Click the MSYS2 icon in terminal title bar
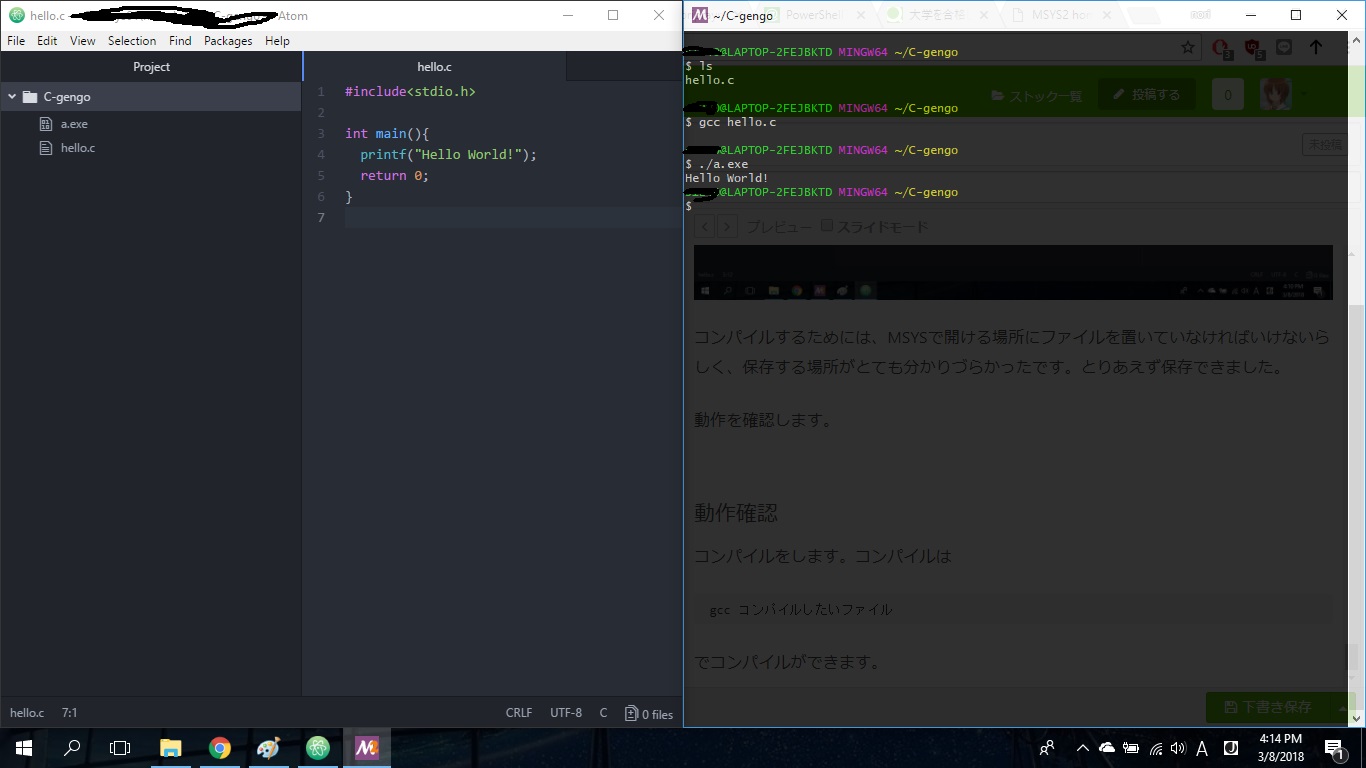1366x768 pixels. (x=700, y=15)
